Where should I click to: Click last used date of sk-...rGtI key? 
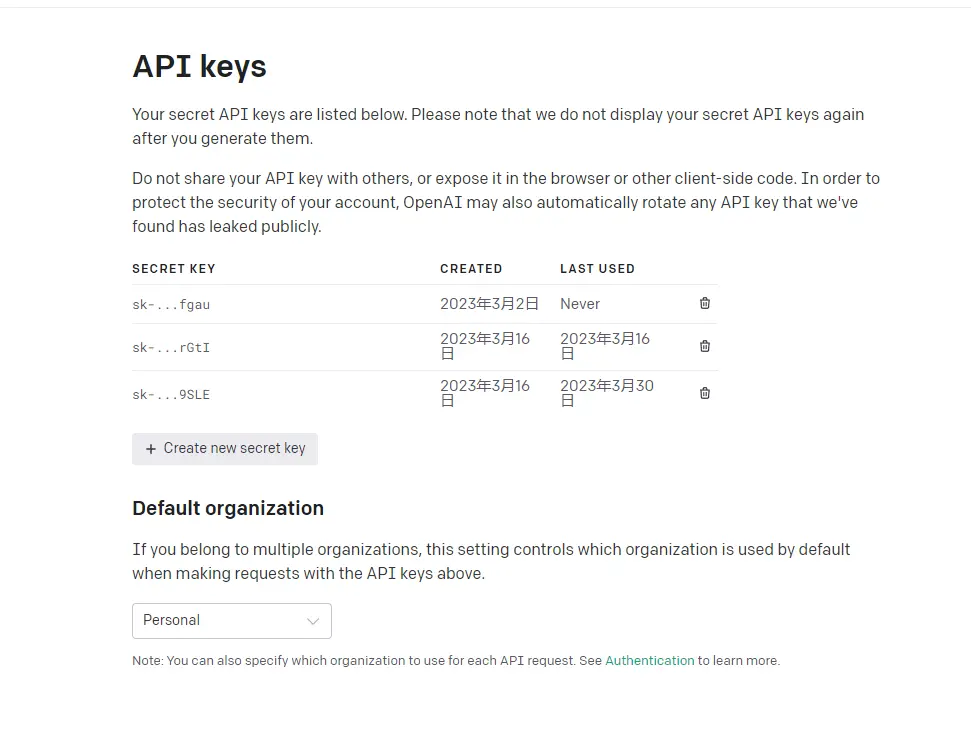point(604,345)
